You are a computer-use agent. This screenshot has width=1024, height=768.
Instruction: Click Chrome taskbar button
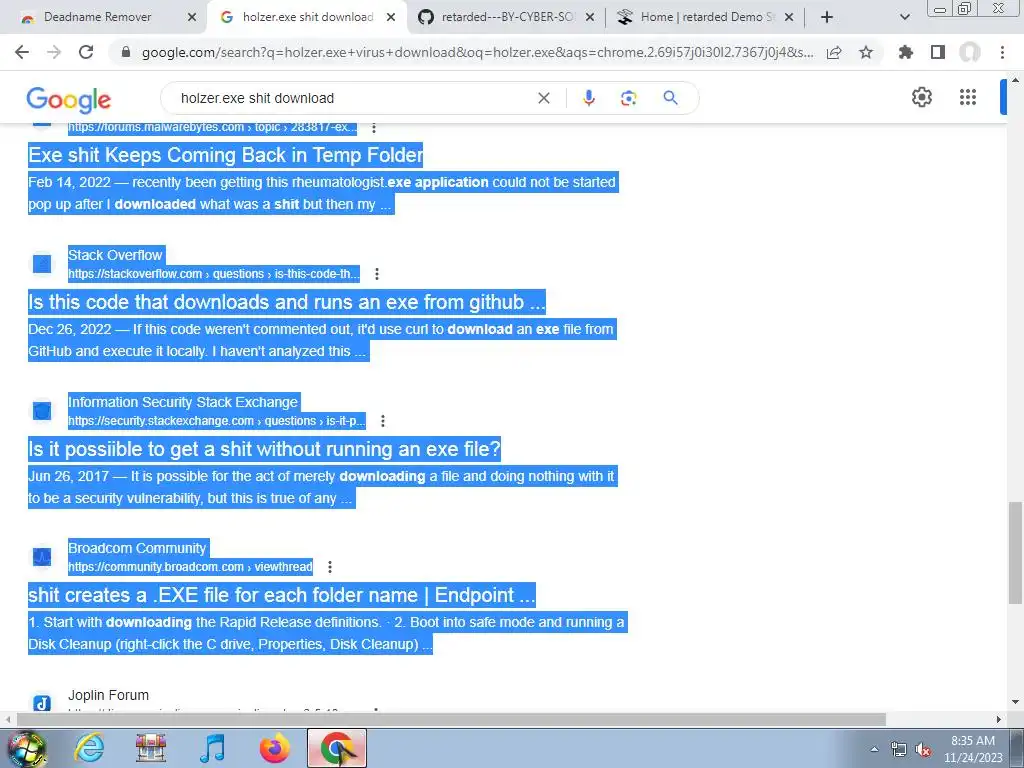click(337, 748)
